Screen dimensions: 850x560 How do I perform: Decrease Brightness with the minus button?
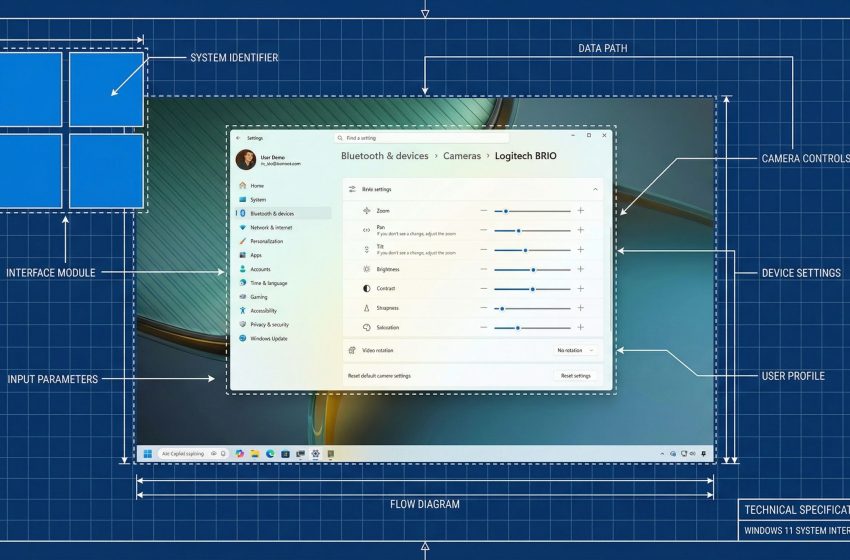click(x=484, y=269)
